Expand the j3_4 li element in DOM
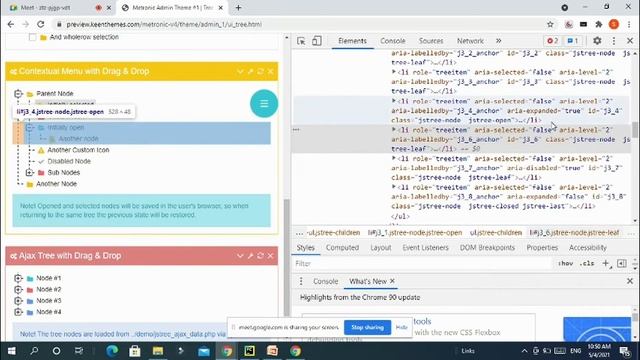 coord(394,101)
